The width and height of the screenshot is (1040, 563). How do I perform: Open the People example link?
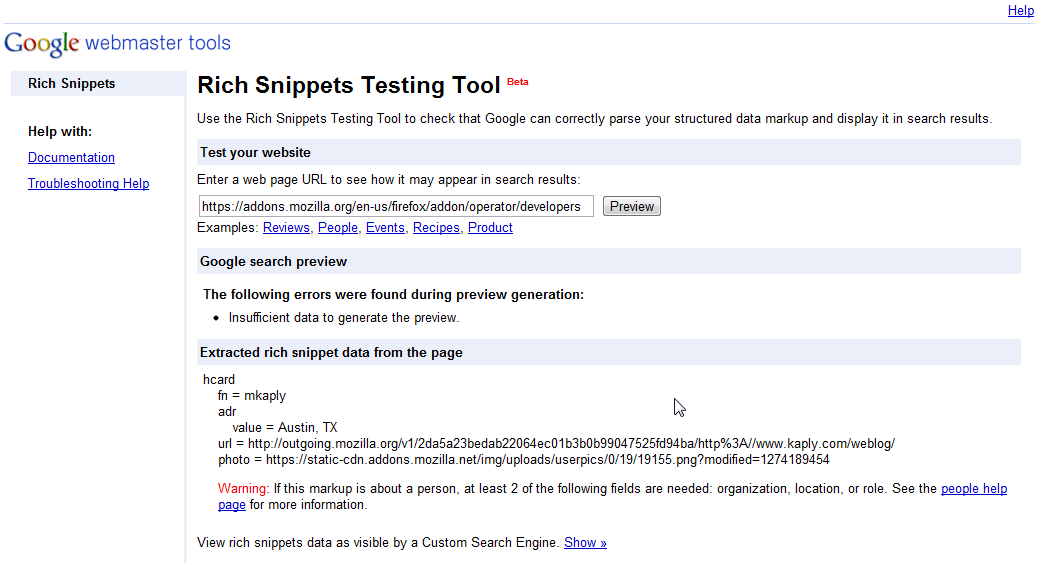tap(338, 227)
